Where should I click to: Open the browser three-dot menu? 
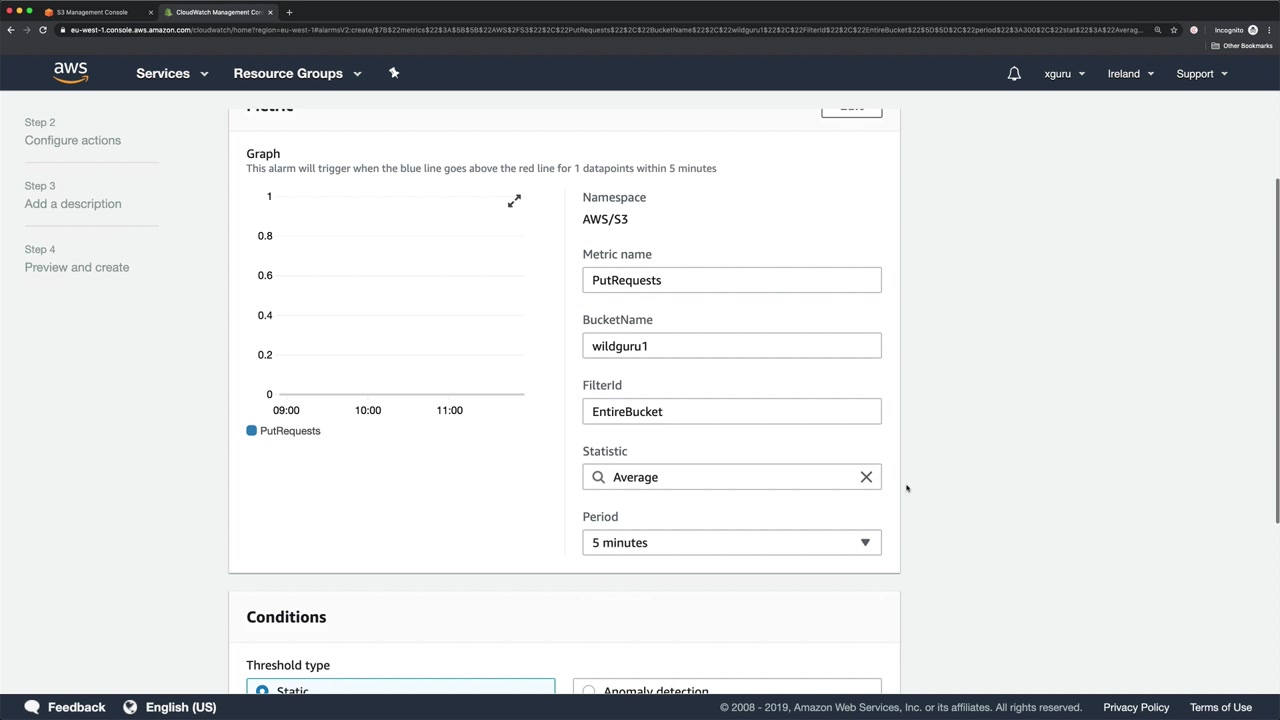tap(1269, 30)
